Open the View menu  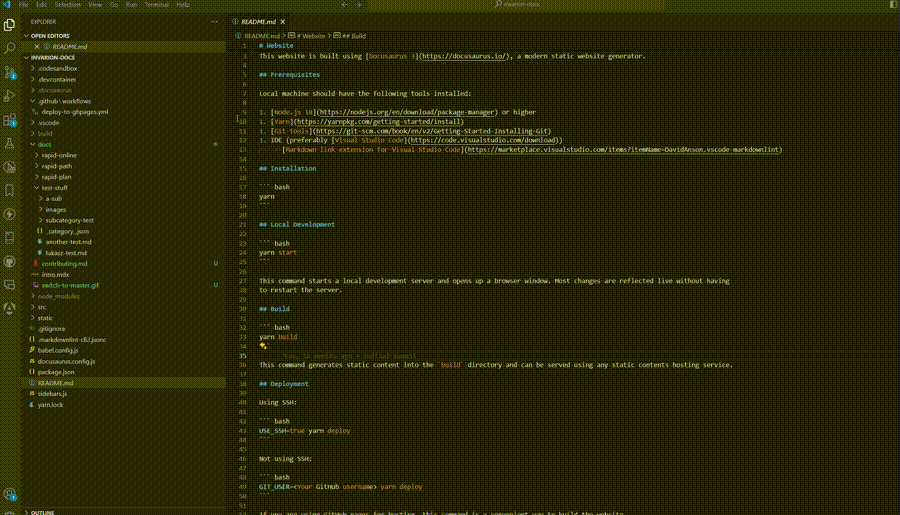(x=95, y=5)
